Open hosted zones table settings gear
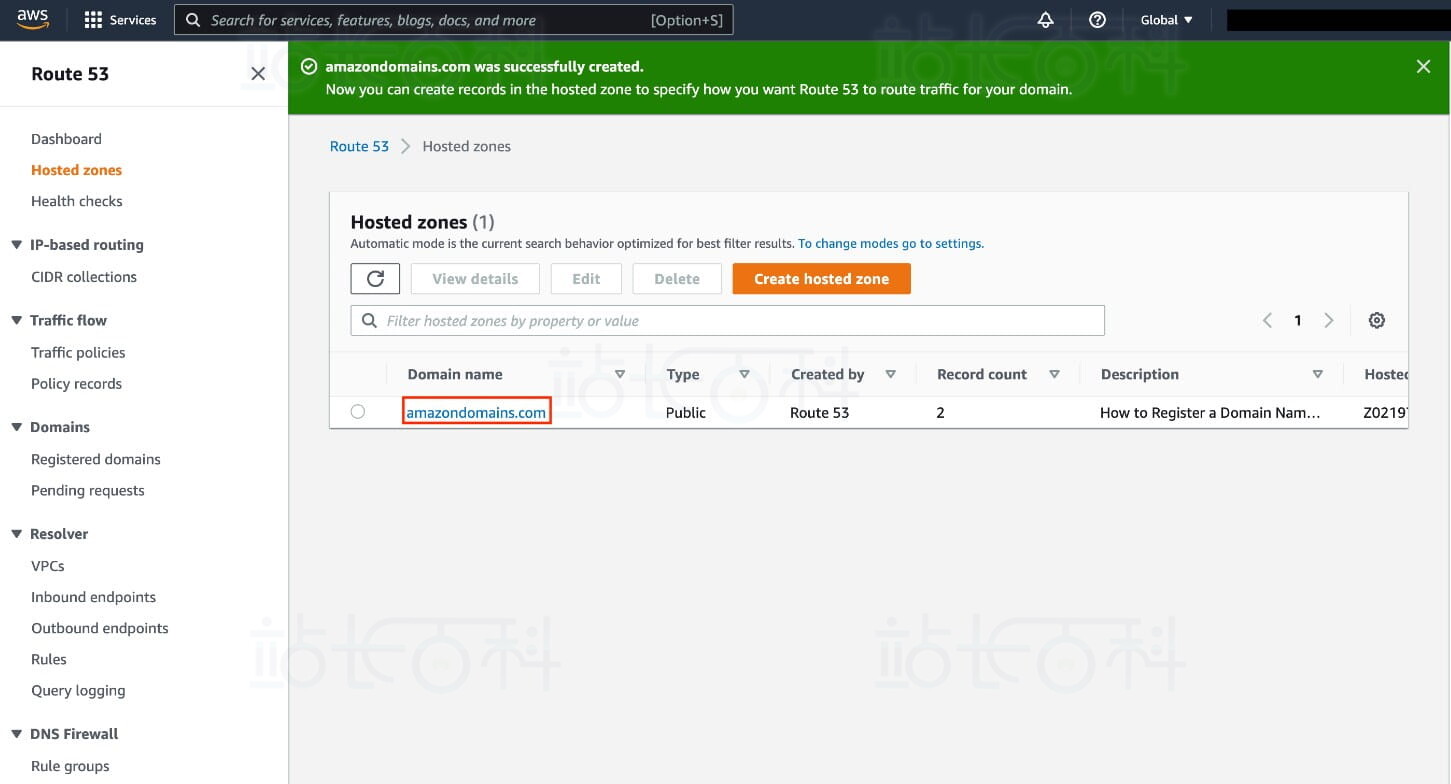The image size is (1451, 784). tap(1377, 321)
